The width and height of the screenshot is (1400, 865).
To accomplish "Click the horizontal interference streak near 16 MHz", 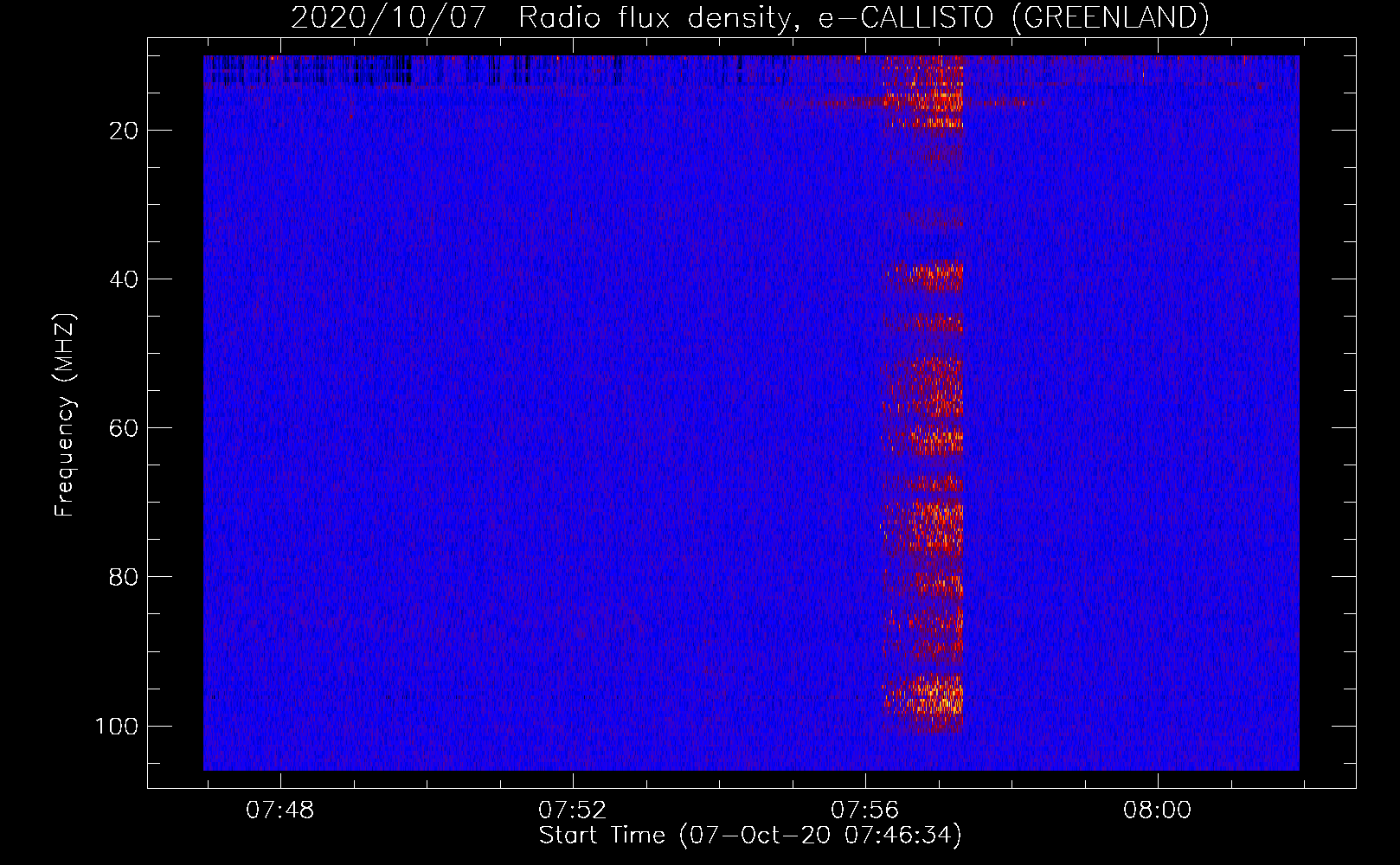I will [x=917, y=102].
